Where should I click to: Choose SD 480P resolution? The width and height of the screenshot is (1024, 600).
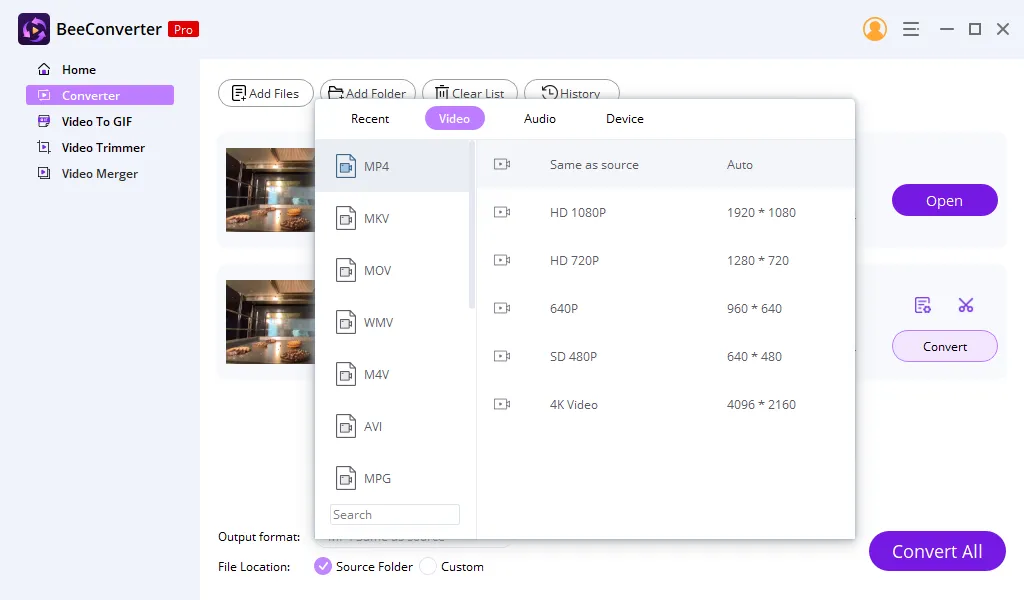665,356
